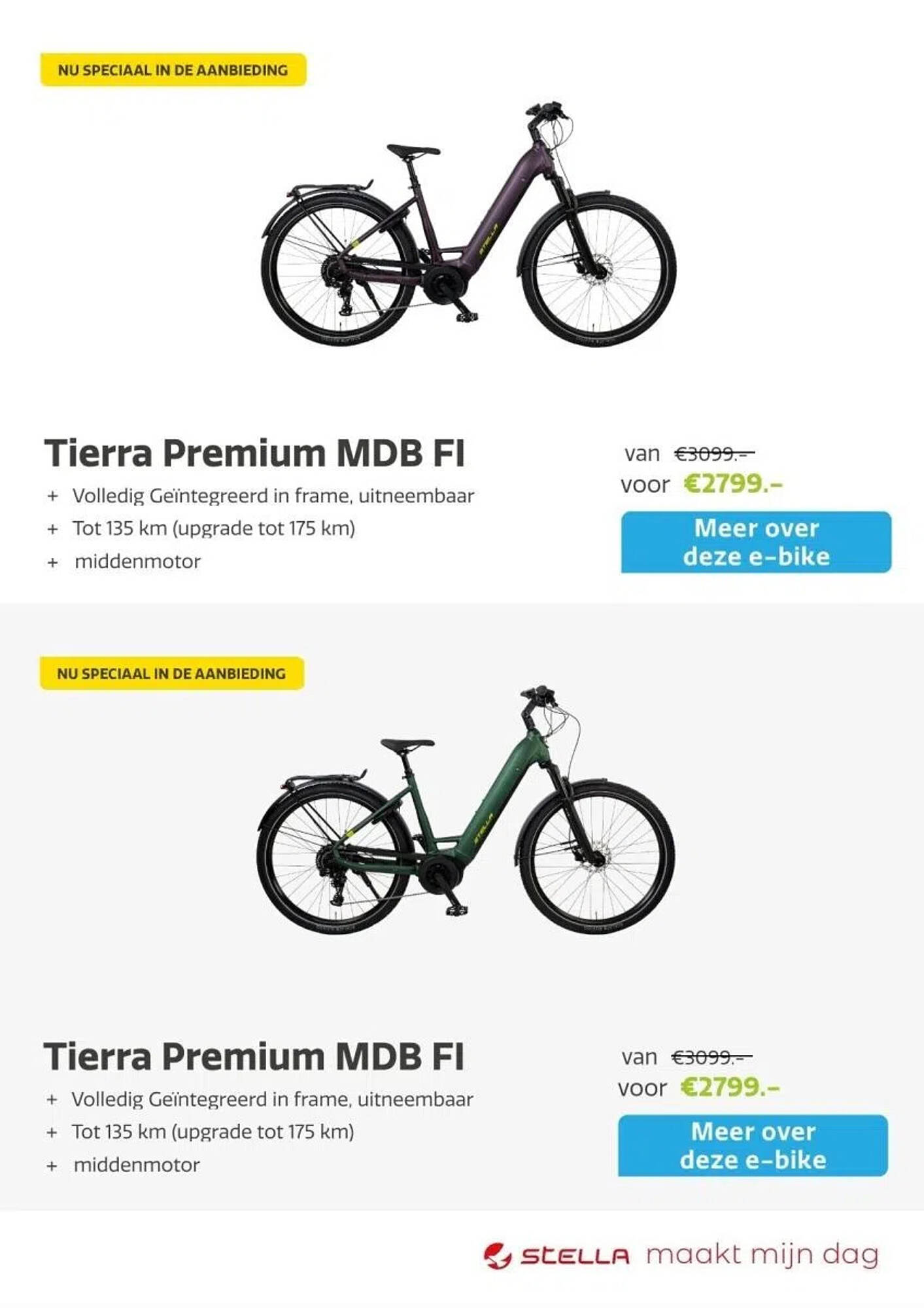924x1308 pixels.
Task: Open the first Tierra Premium MDB FI heading
Action: click(254, 453)
